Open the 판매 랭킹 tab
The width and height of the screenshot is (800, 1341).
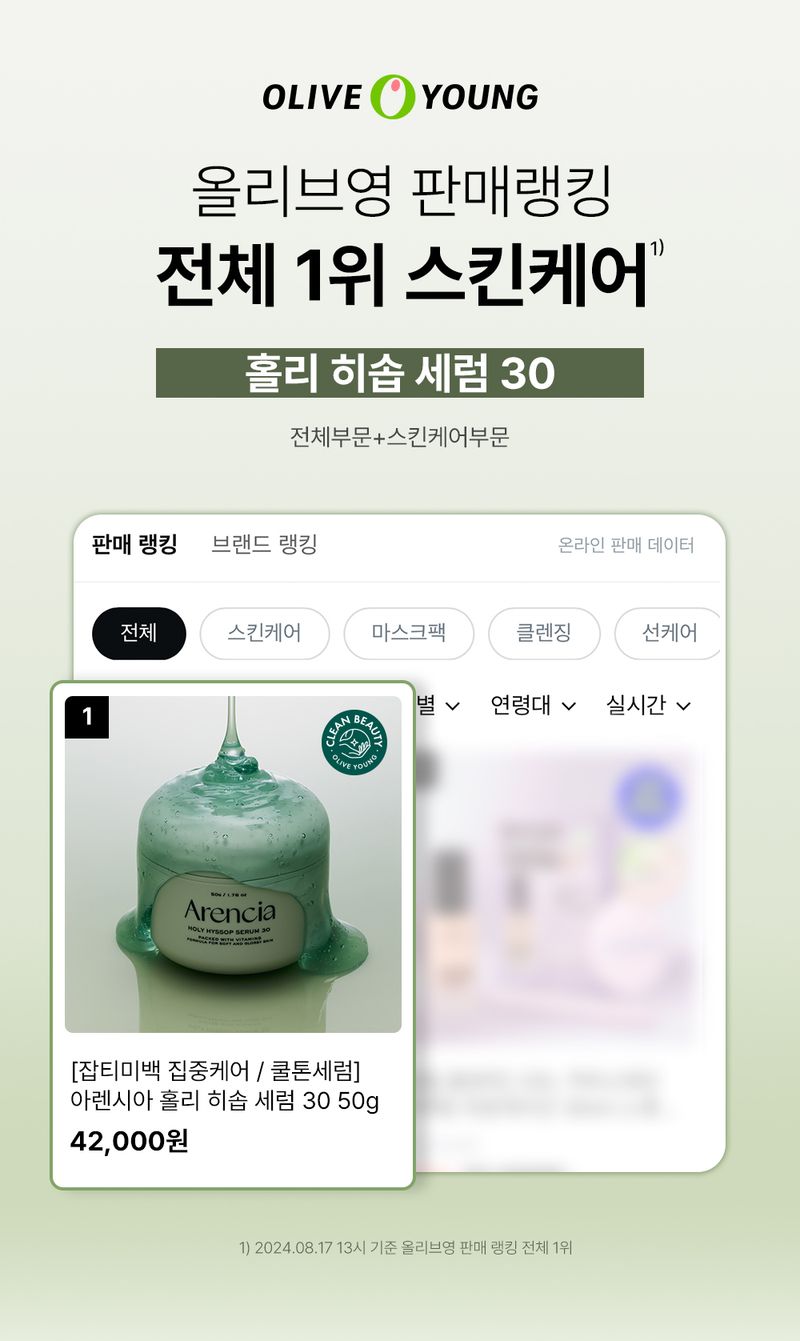pos(134,545)
